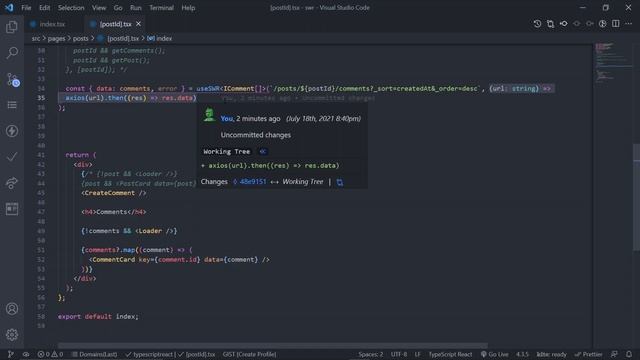Image resolution: width=640 pixels, height=360 pixels.
Task: Click open changes icon in editor toolbar
Action: (550, 24)
